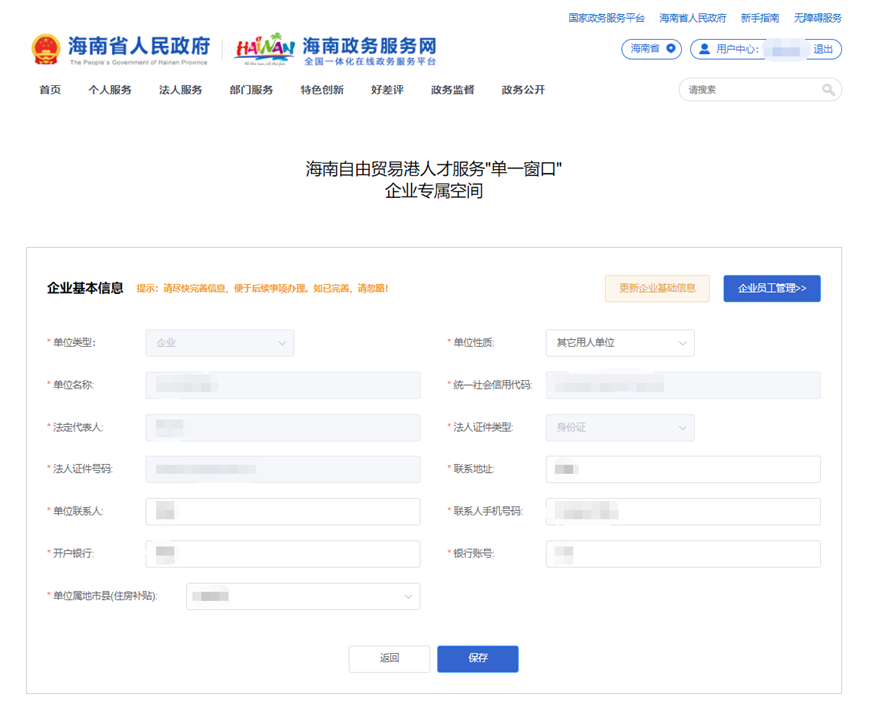Click the location pin icon beside 海南省
This screenshot has width=869, height=705.
click(x=671, y=49)
